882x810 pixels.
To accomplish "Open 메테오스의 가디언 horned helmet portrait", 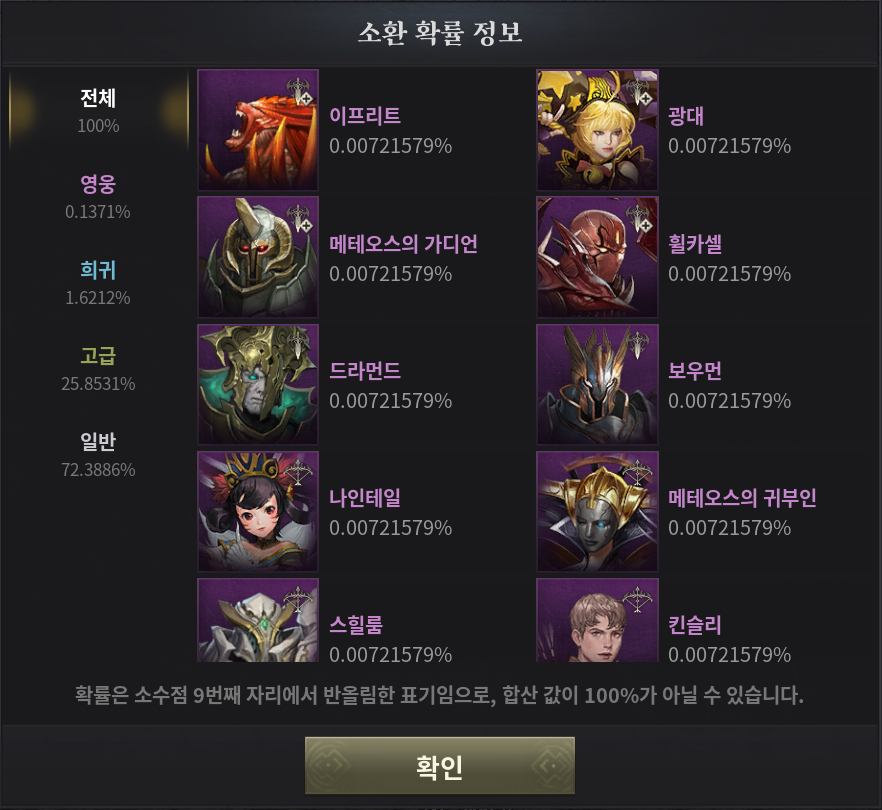I will 258,257.
